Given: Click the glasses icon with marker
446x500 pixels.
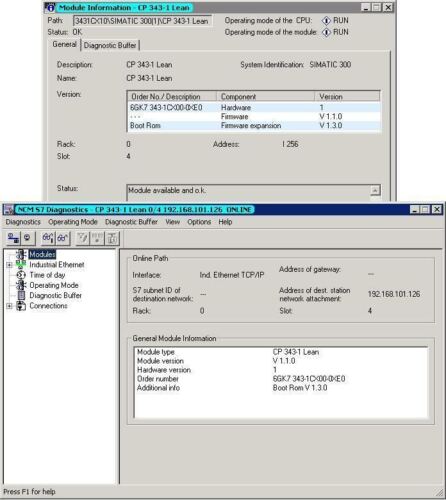Looking at the screenshot, I should (x=48, y=238).
